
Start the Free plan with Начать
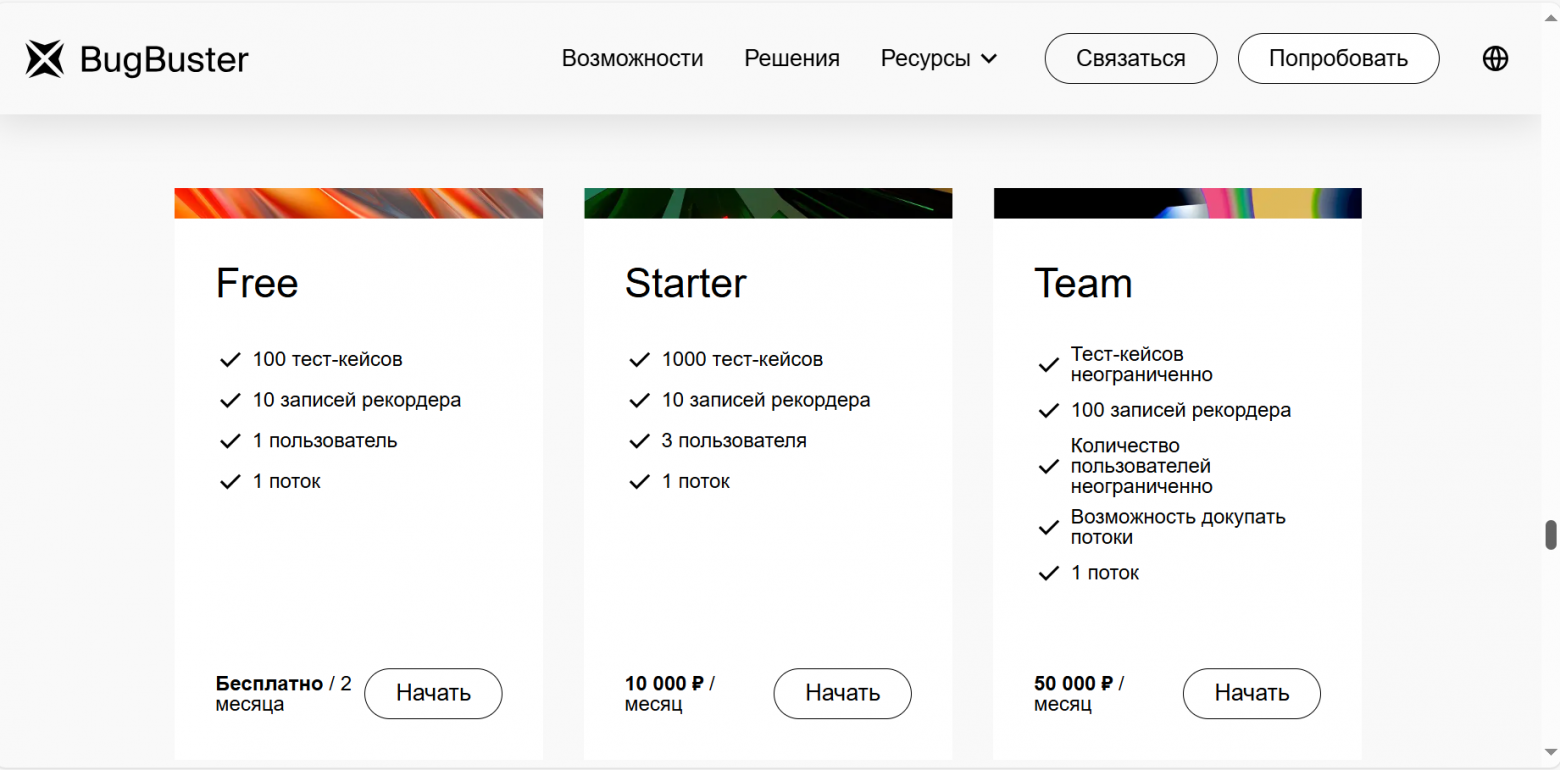[433, 693]
